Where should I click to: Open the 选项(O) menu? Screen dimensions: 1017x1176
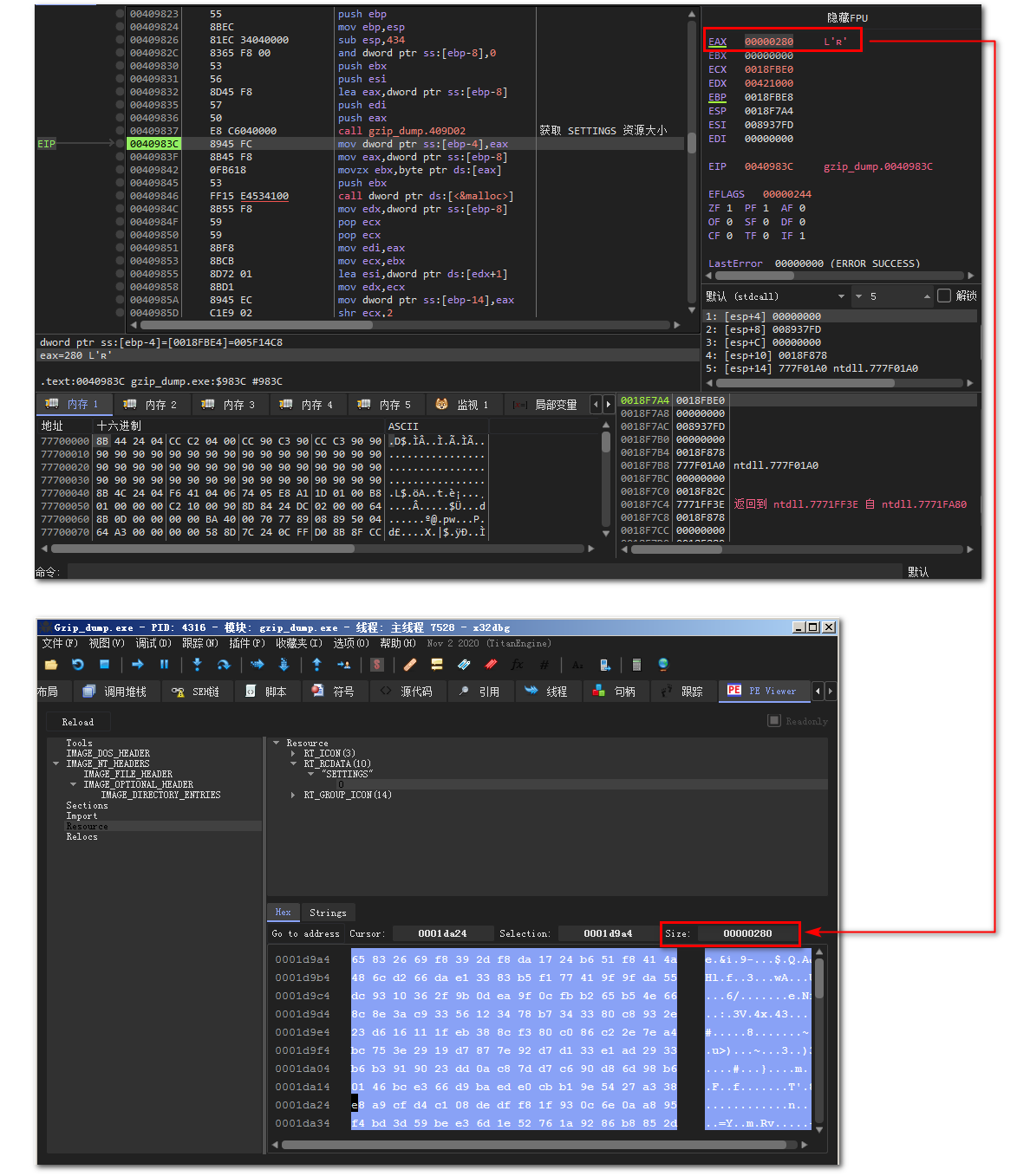[x=351, y=643]
